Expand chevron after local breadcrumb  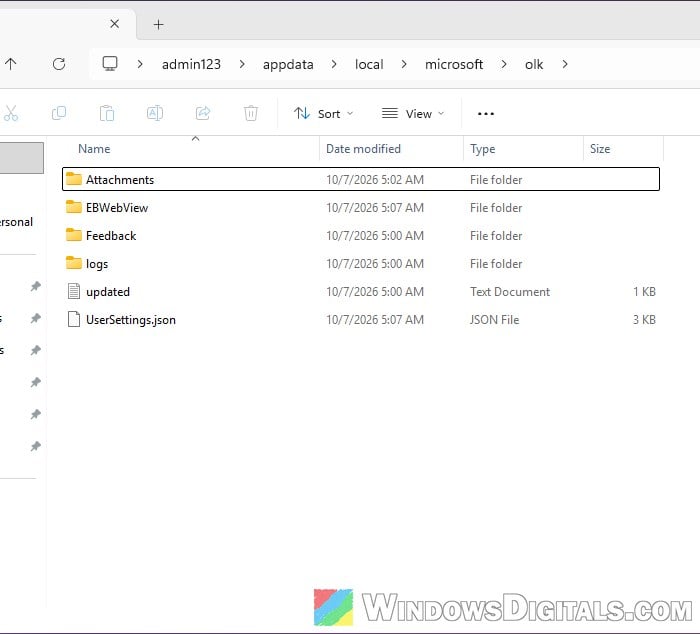pos(404,64)
